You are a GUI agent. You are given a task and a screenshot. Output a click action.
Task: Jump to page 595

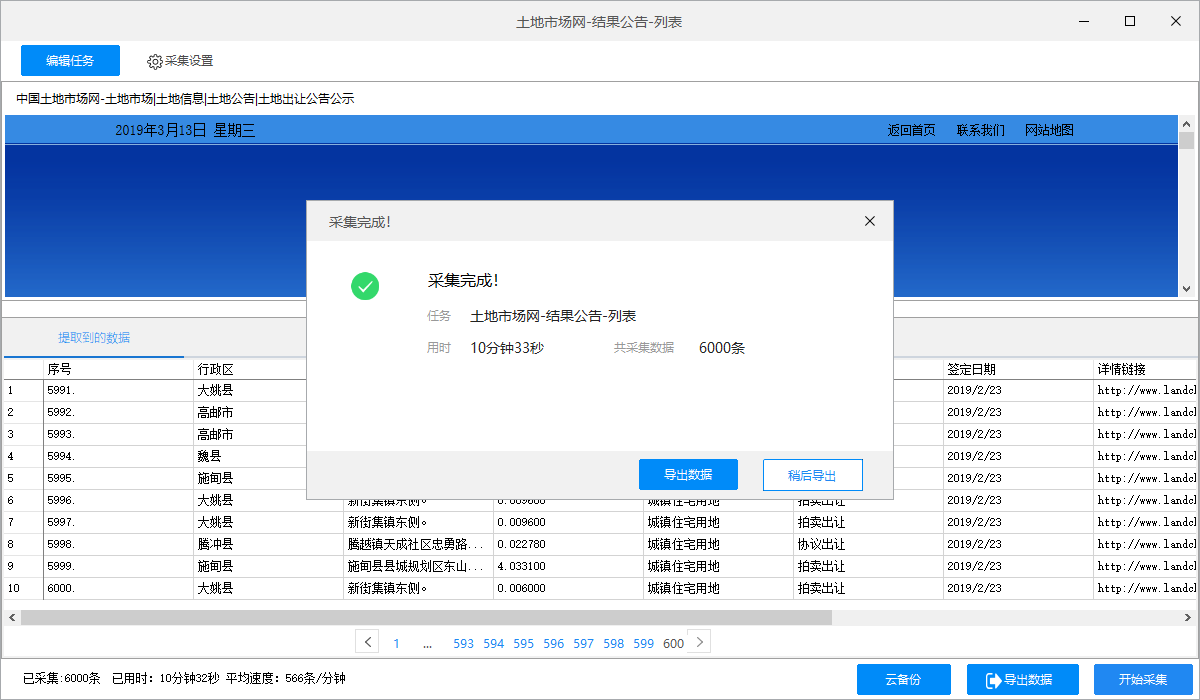click(x=524, y=644)
